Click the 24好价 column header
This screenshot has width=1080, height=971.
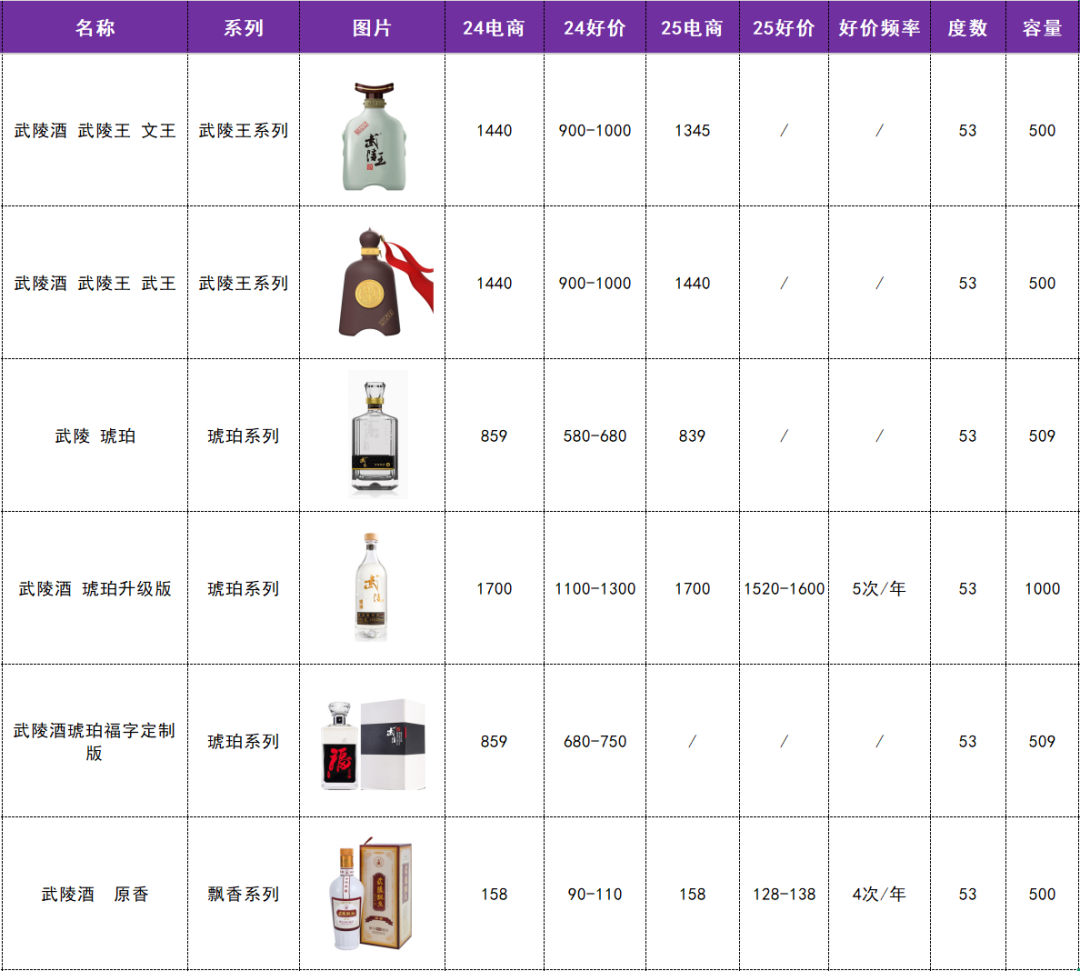tap(594, 28)
